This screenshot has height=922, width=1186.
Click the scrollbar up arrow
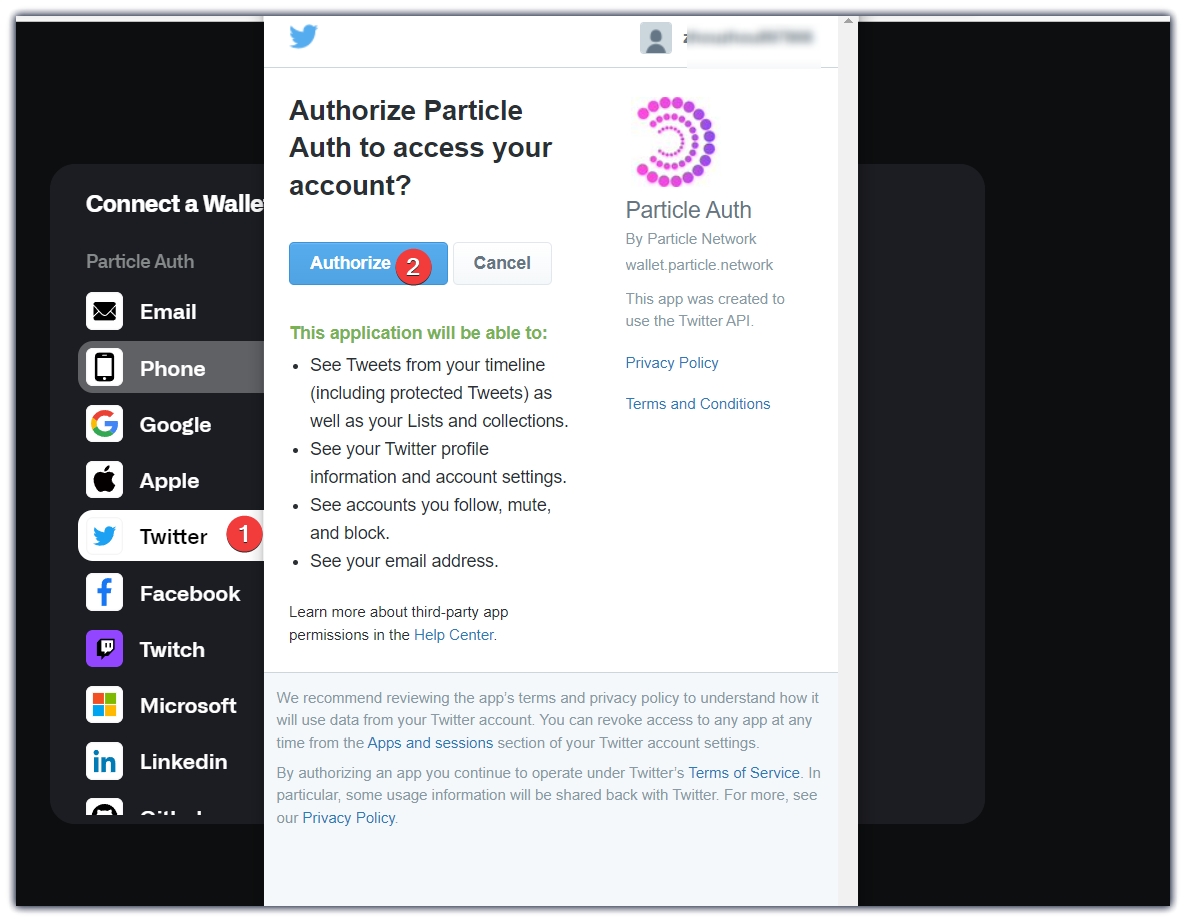point(848,21)
